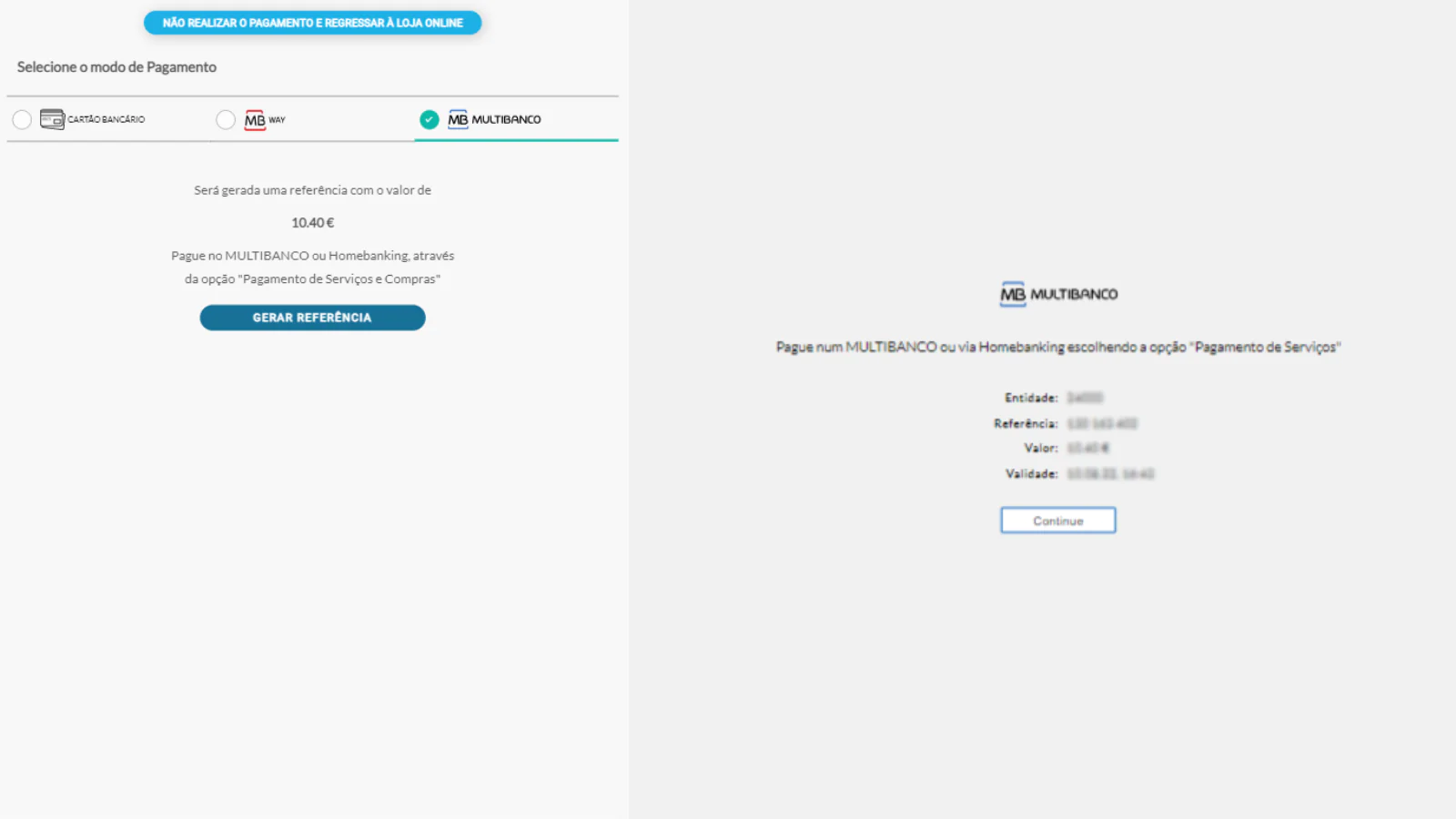Click 'da opção Pagamento de Serviços e Compras' text
This screenshot has height=819, width=1456.
tap(312, 279)
